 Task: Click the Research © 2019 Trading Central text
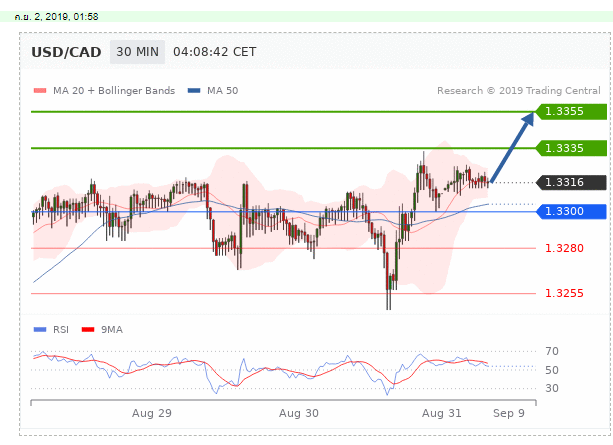[519, 91]
